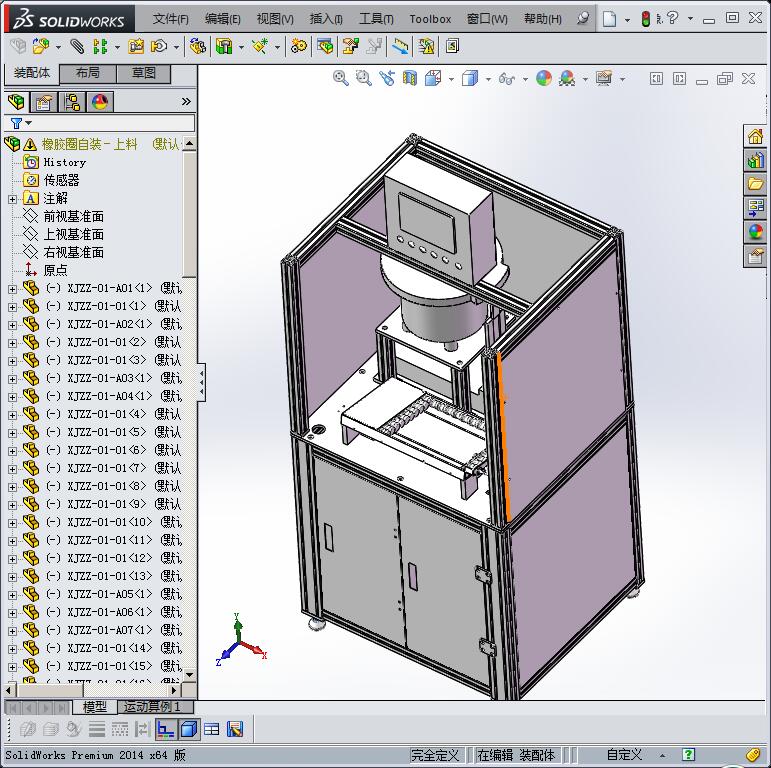Expand the XJZZ-01-A05<1> component node

(x=12, y=595)
